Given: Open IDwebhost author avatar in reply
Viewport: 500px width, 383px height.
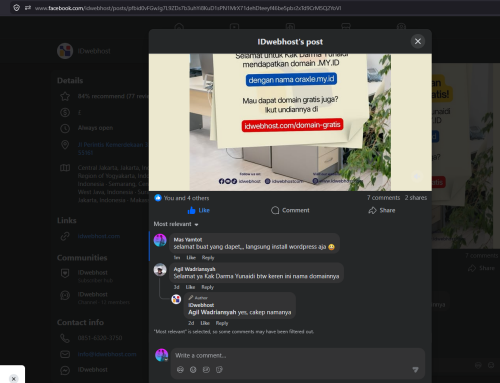Looking at the screenshot, I should pos(176,299).
